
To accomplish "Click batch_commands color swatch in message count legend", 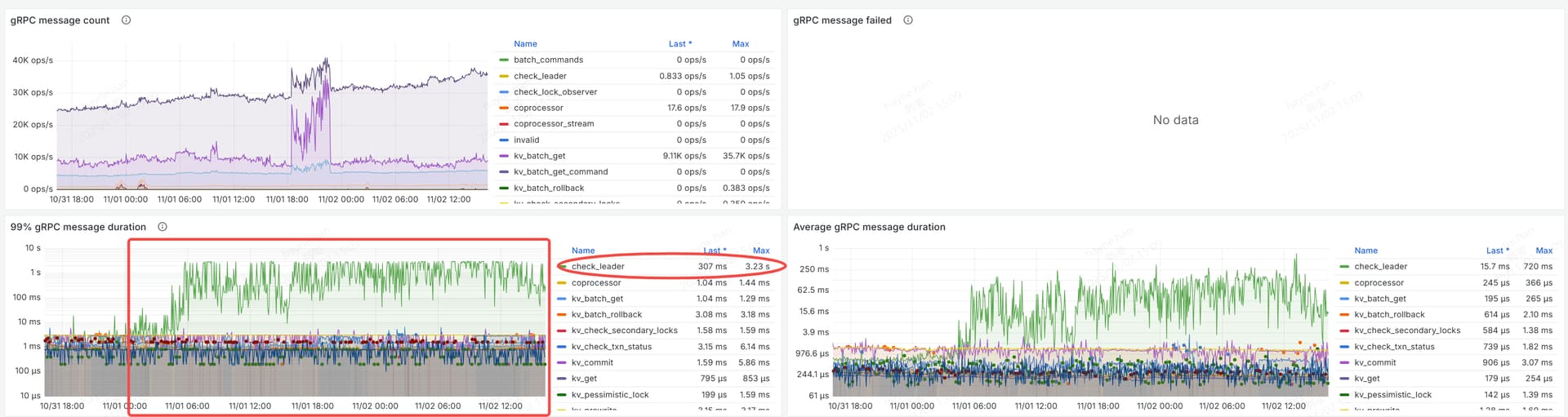I will click(504, 60).
